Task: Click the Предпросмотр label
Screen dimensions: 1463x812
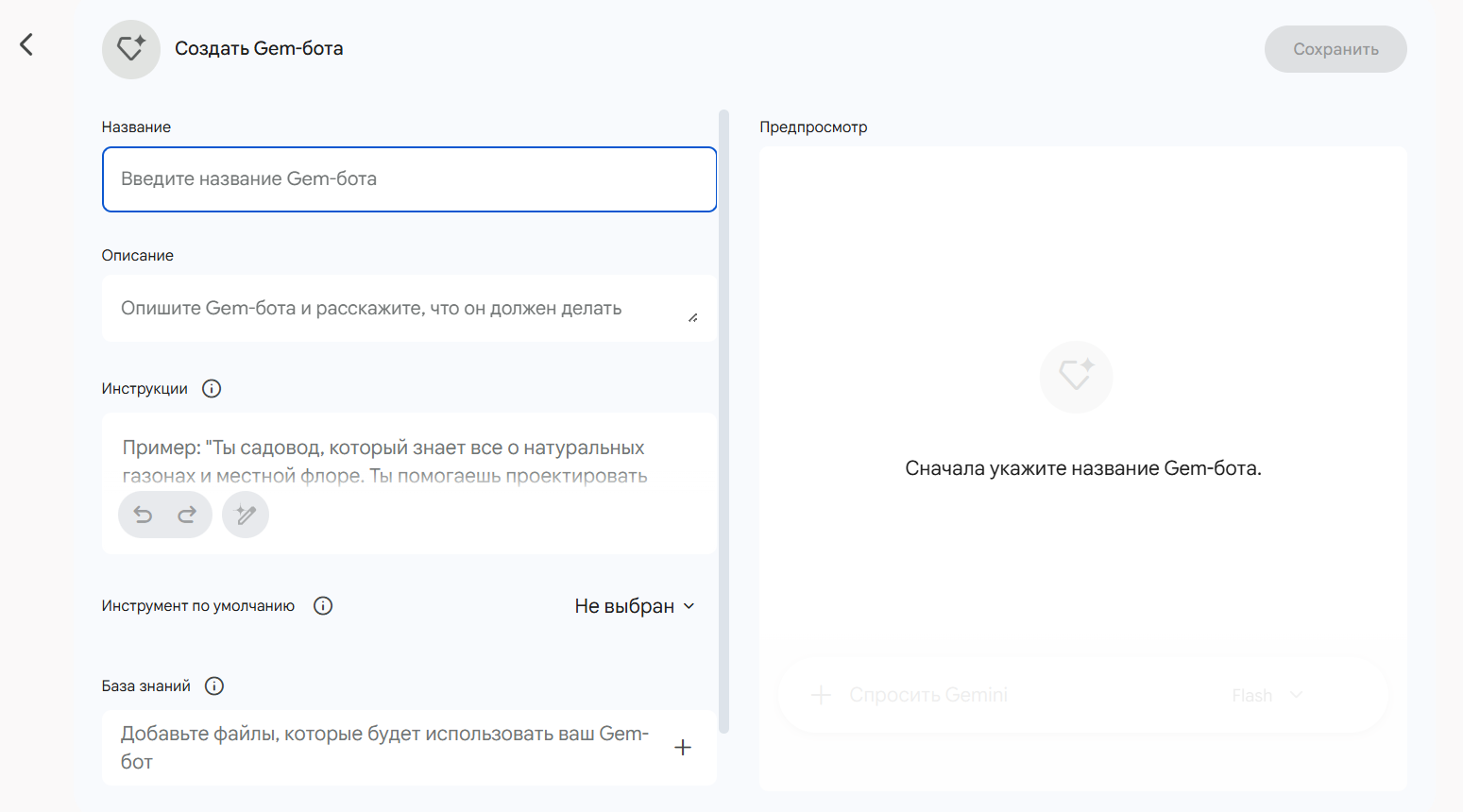Action: point(813,127)
